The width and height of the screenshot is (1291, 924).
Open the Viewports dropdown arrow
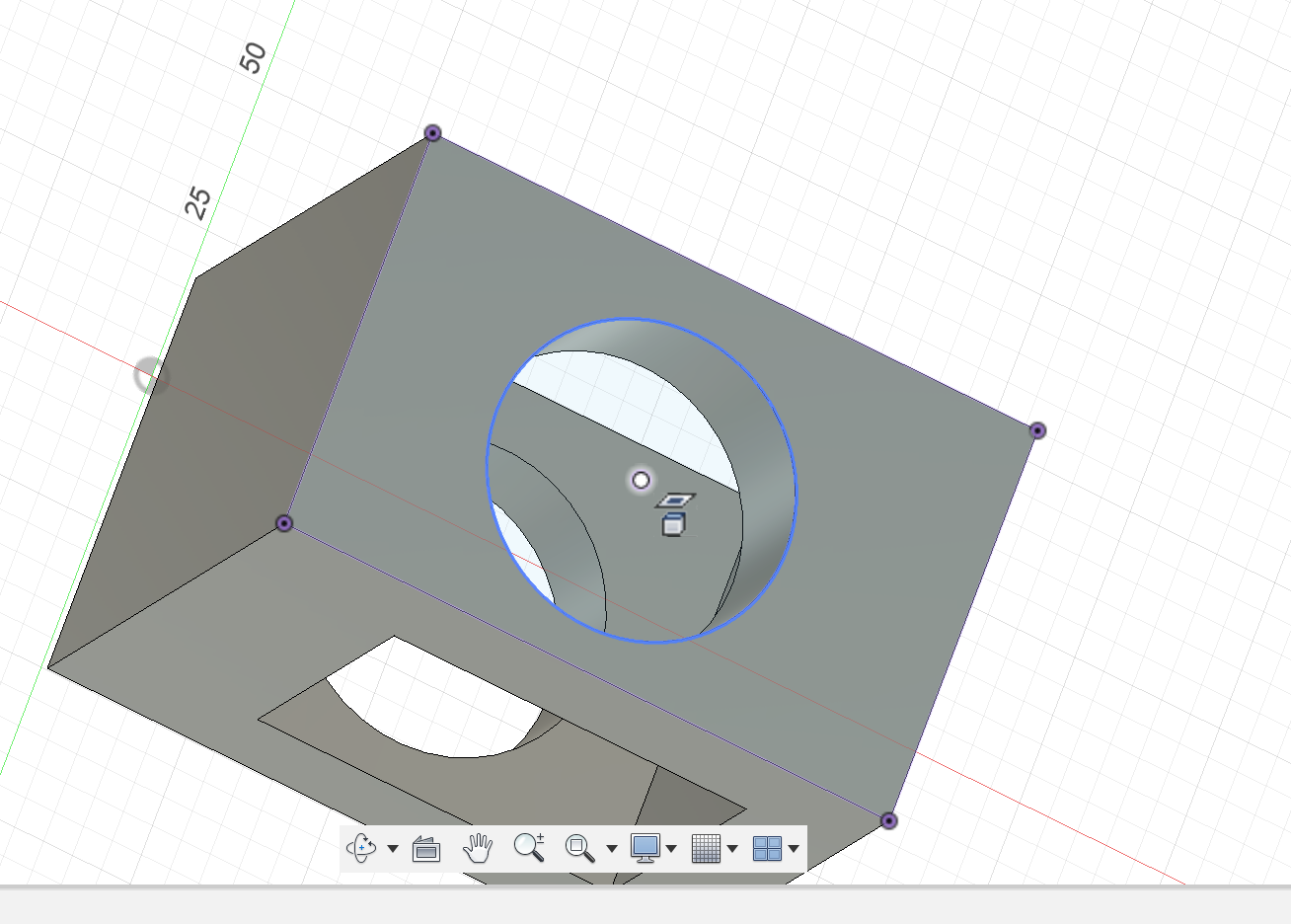796,847
